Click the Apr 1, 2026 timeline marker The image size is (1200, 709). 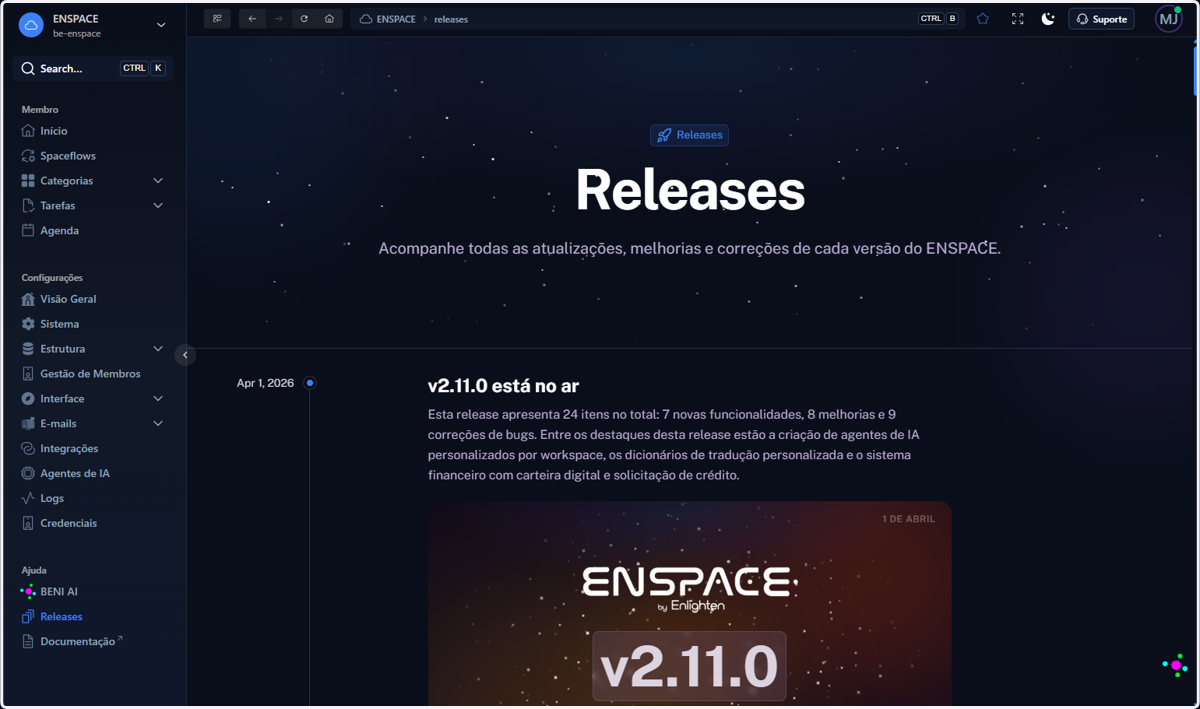(310, 383)
